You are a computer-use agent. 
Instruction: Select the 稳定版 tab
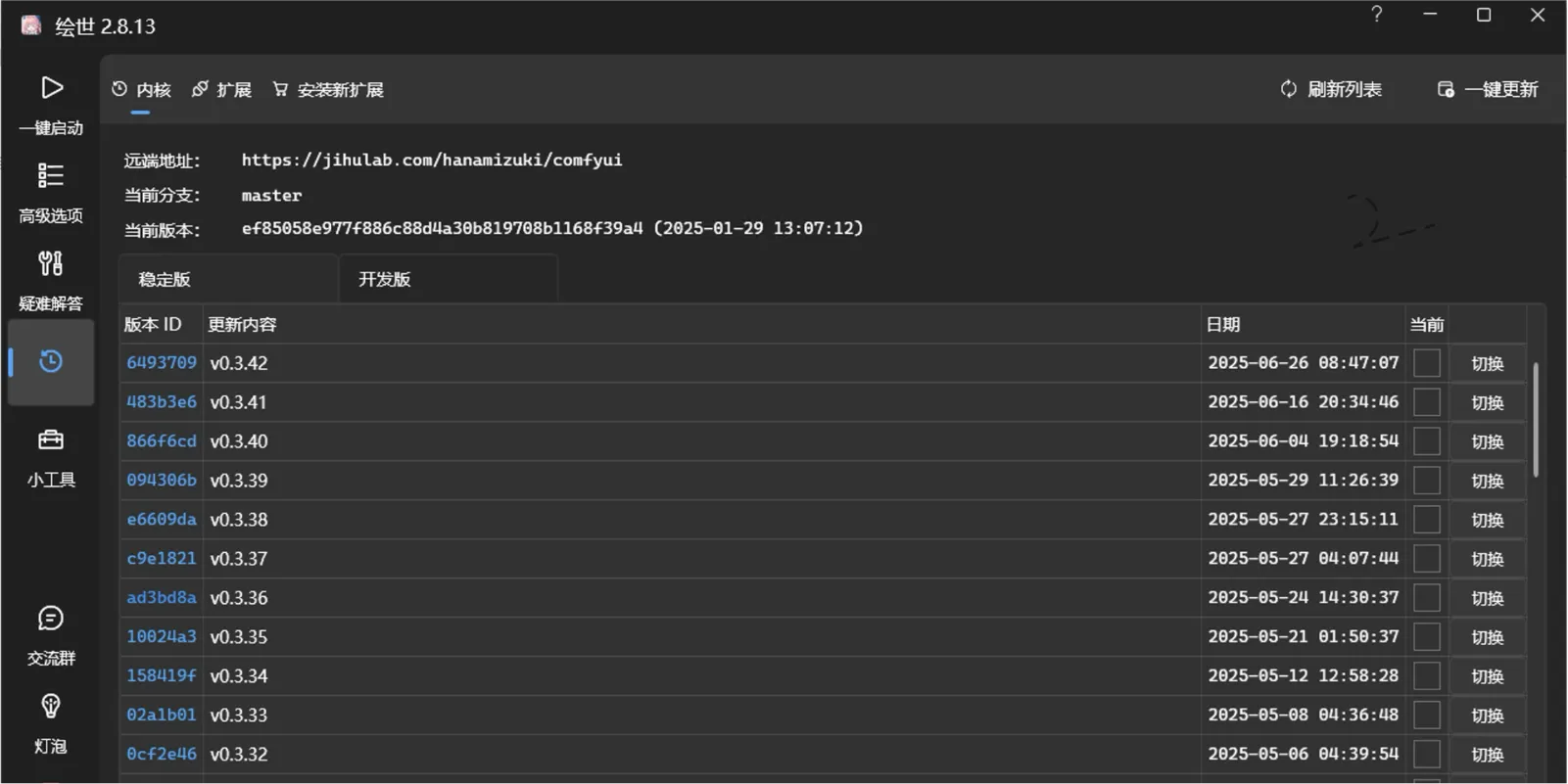coord(165,280)
